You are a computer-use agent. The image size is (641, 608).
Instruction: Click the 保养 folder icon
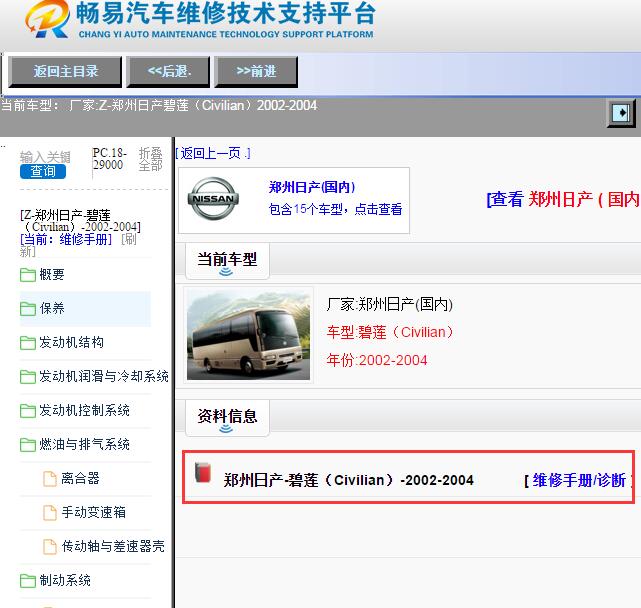click(x=28, y=309)
